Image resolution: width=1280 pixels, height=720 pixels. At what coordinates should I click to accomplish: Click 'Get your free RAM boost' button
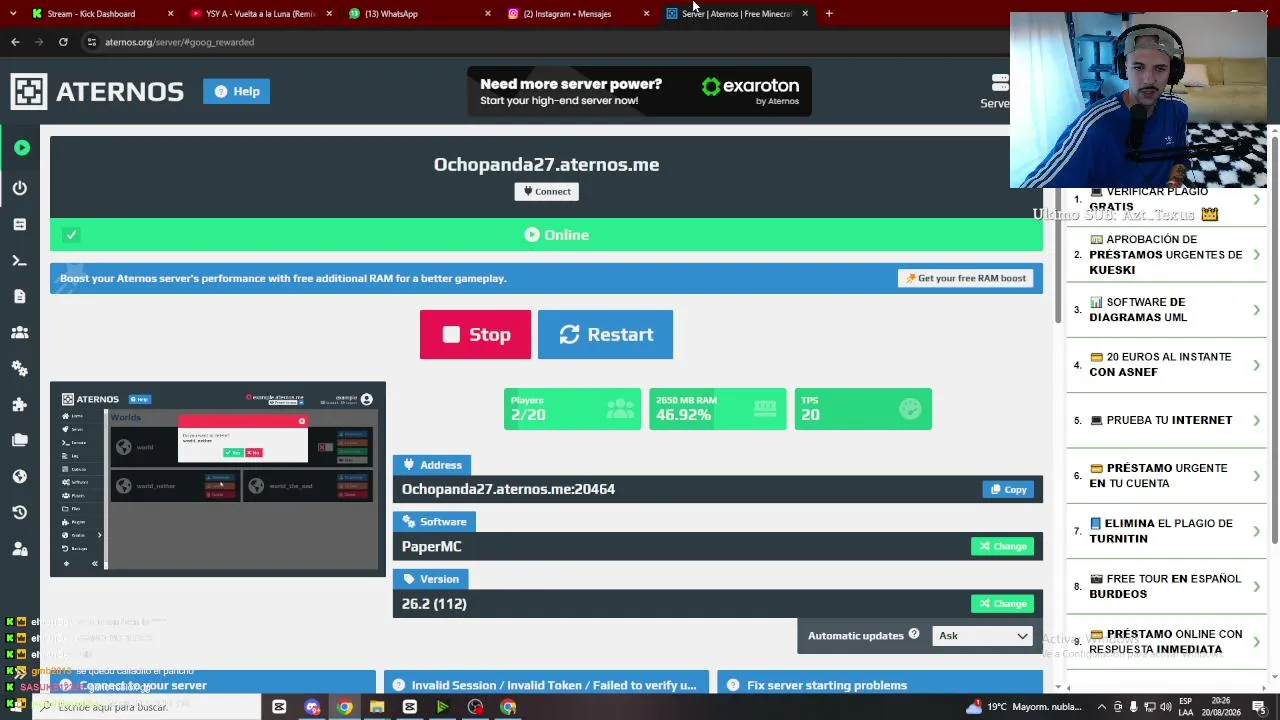[966, 278]
